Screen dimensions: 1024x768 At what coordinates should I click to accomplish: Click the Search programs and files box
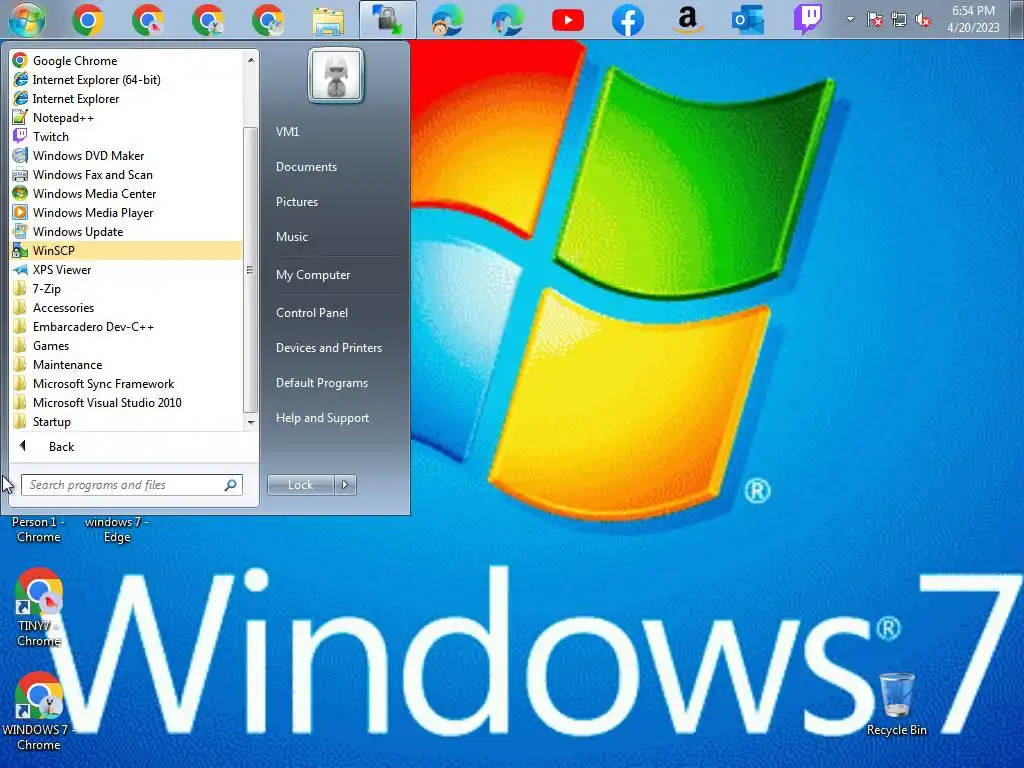tap(132, 485)
